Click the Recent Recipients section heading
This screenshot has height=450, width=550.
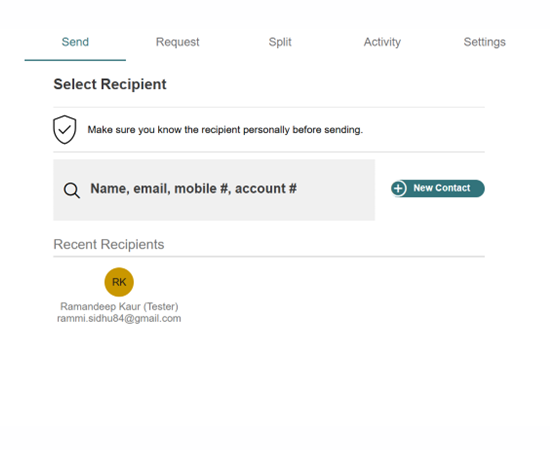pyautogui.click(x=109, y=244)
